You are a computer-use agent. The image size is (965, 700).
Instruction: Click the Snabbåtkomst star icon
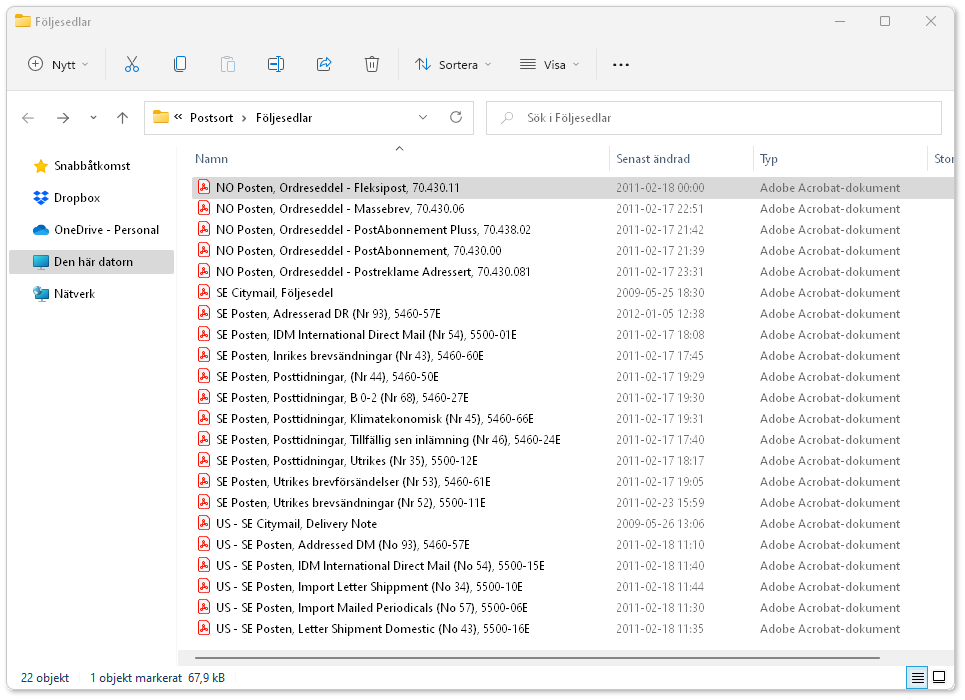tap(41, 166)
